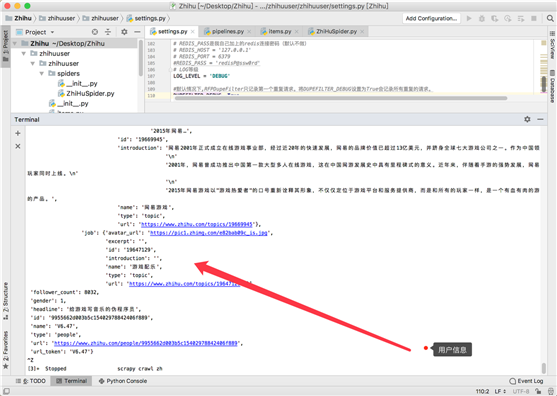Collapse the Zhihu root folder
Viewport: 557px width, 396px height.
pos(15,43)
